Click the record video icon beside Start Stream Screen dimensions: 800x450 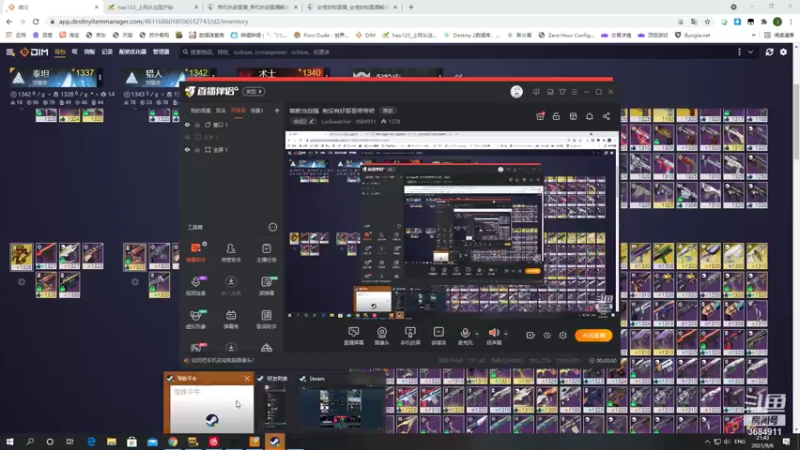pyautogui.click(x=530, y=335)
